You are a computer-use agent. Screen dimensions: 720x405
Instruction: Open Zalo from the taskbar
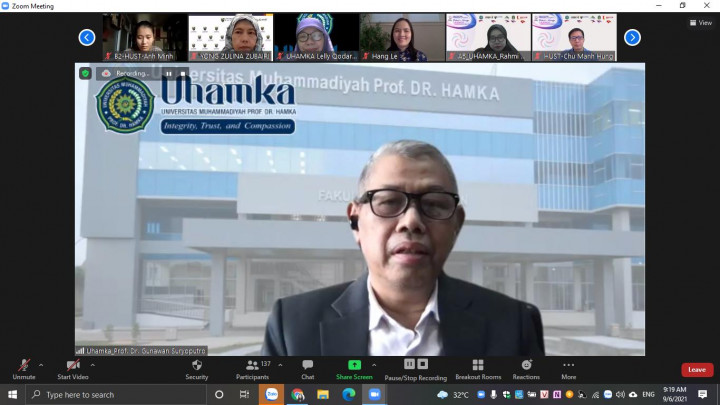point(271,394)
